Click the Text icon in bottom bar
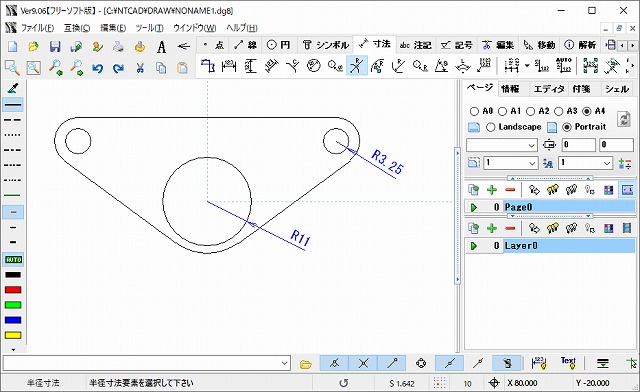Viewport: 640px width, 392px height. (x=568, y=363)
